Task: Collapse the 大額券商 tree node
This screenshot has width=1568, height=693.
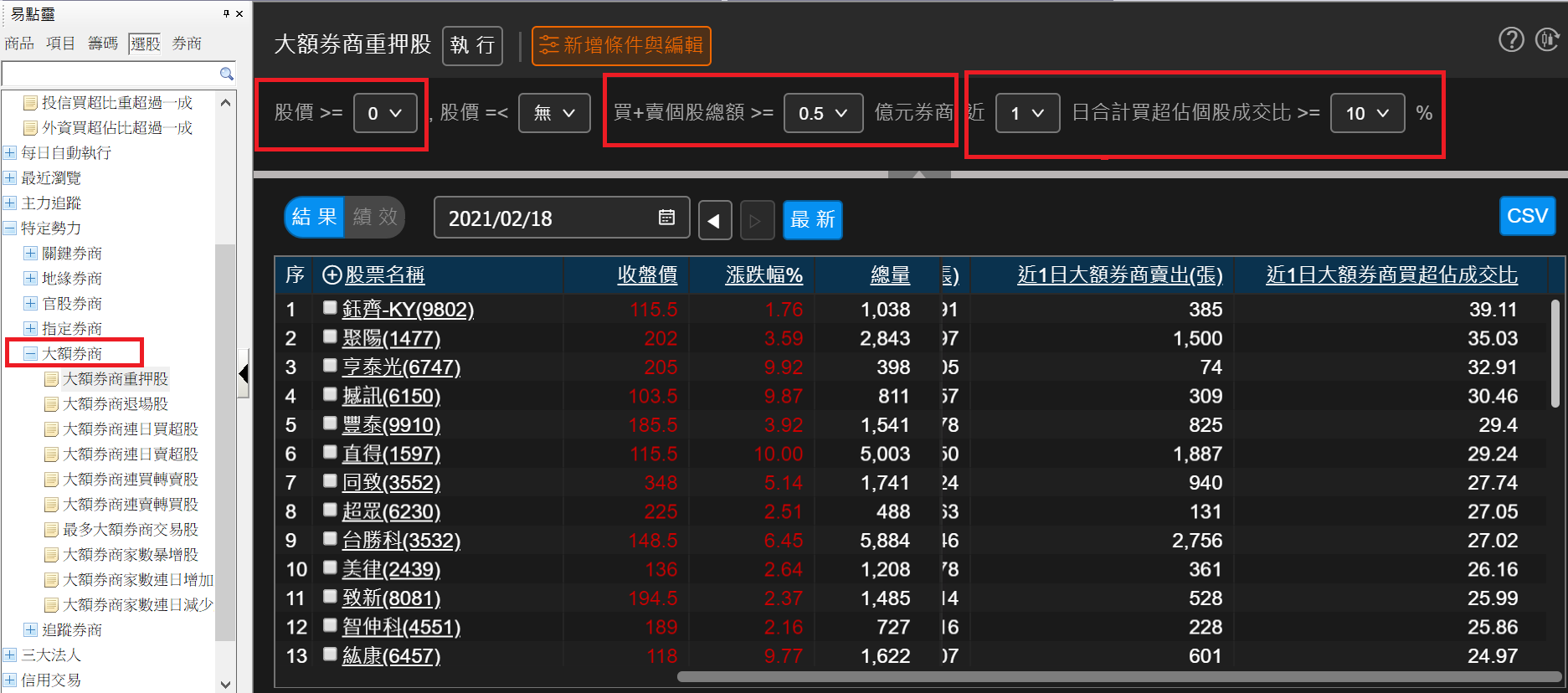Action: click(x=30, y=354)
